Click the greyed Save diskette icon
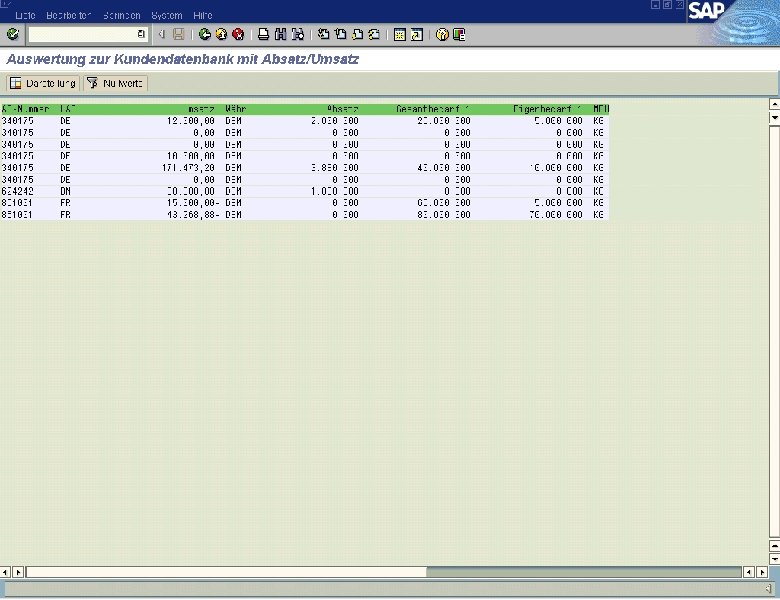 tap(179, 34)
